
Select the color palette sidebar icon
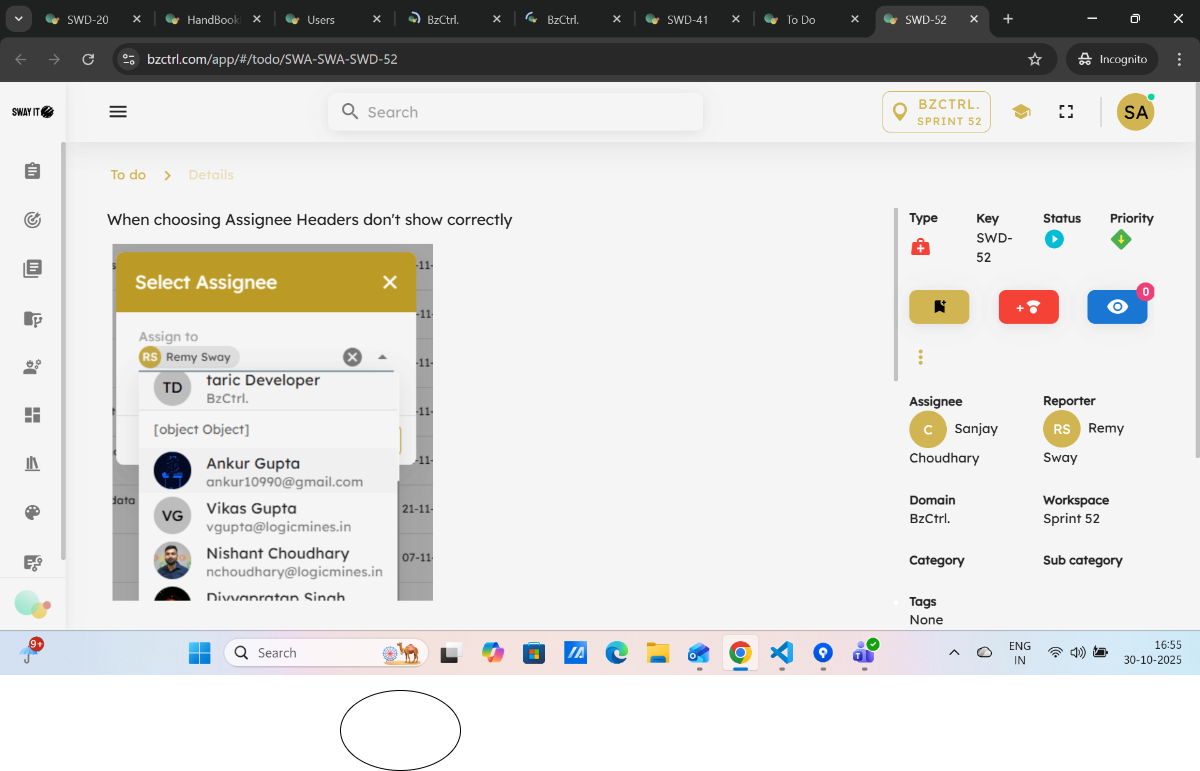pos(32,513)
